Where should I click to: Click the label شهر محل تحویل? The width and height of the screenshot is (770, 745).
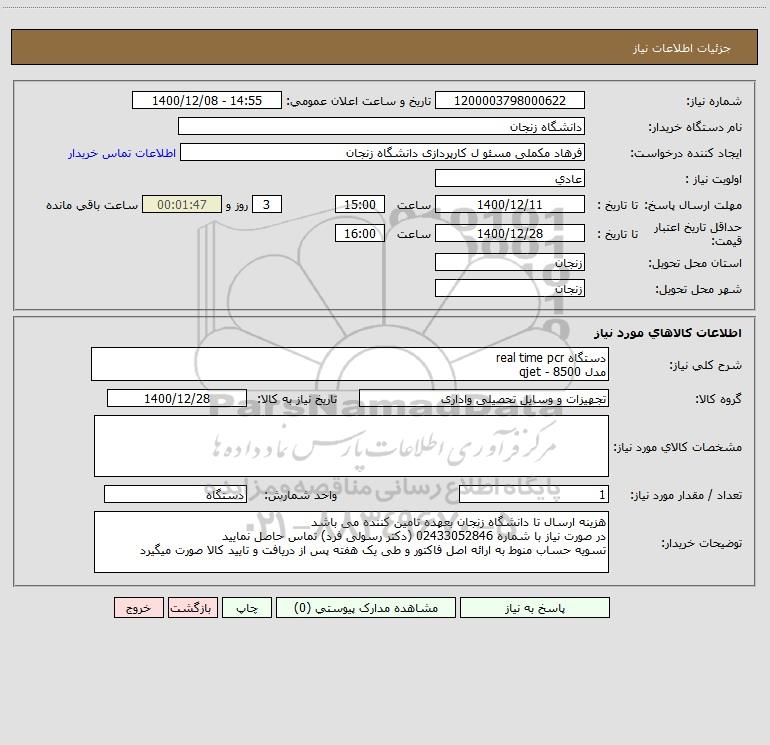(698, 289)
